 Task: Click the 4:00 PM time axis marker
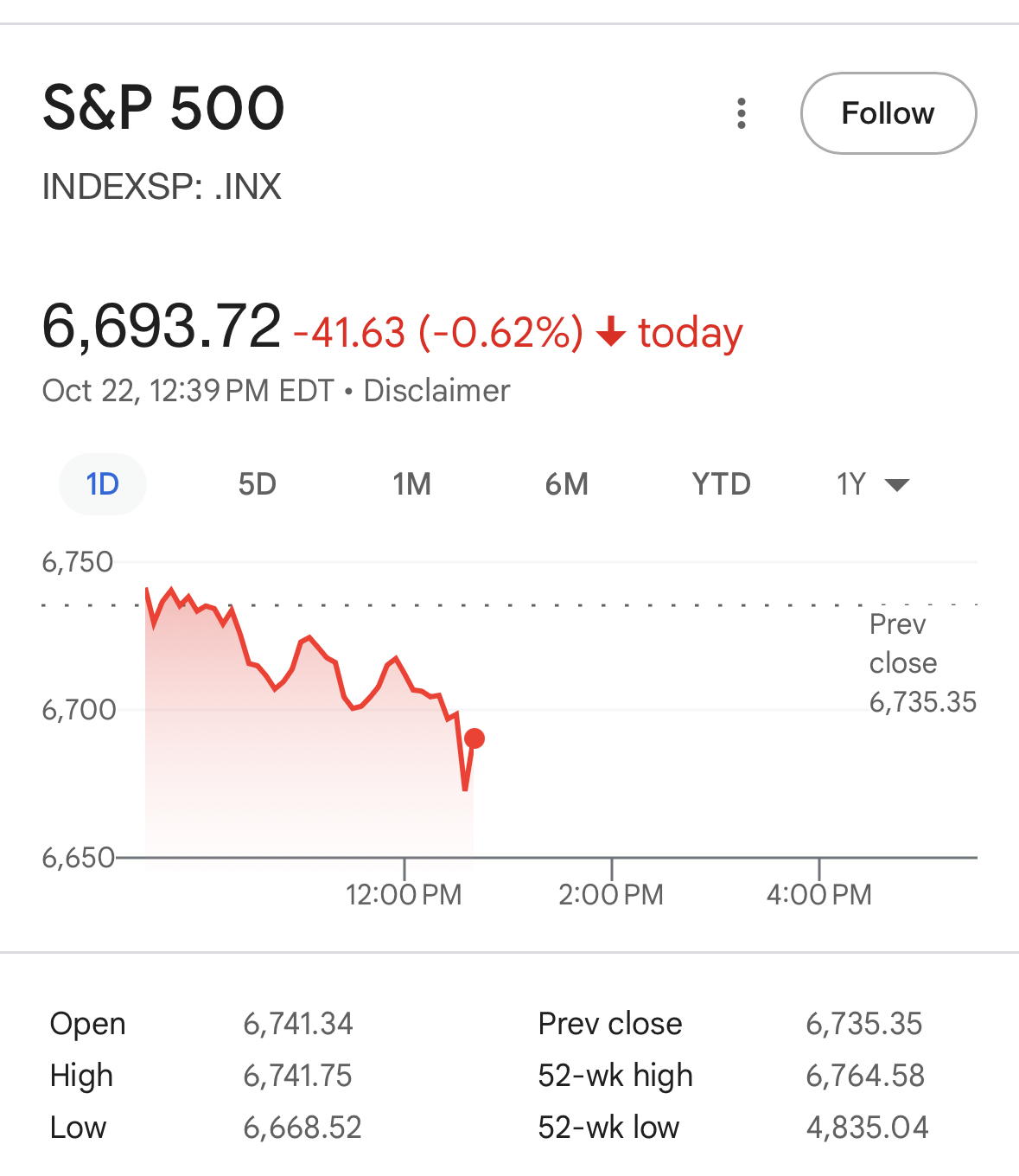point(818,893)
